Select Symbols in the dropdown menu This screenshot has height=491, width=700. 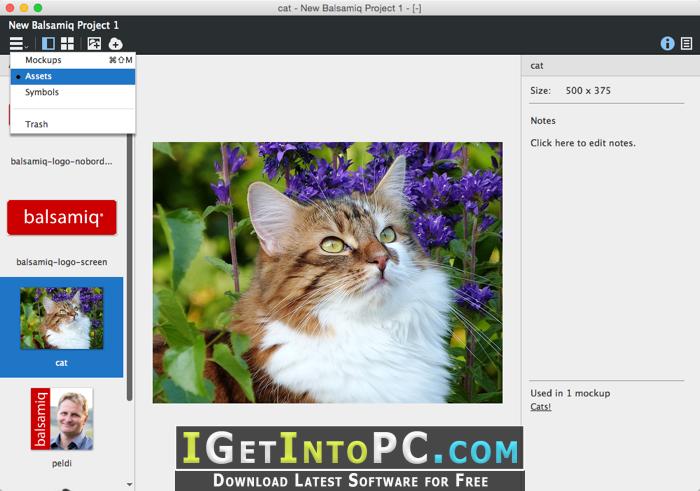click(x=73, y=92)
